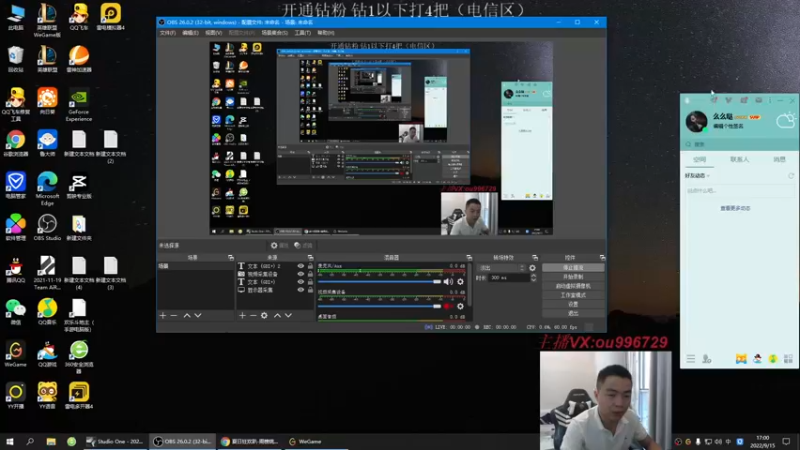The image size is (800, 450).
Task: Open transition properties gear icon
Action: click(x=533, y=268)
